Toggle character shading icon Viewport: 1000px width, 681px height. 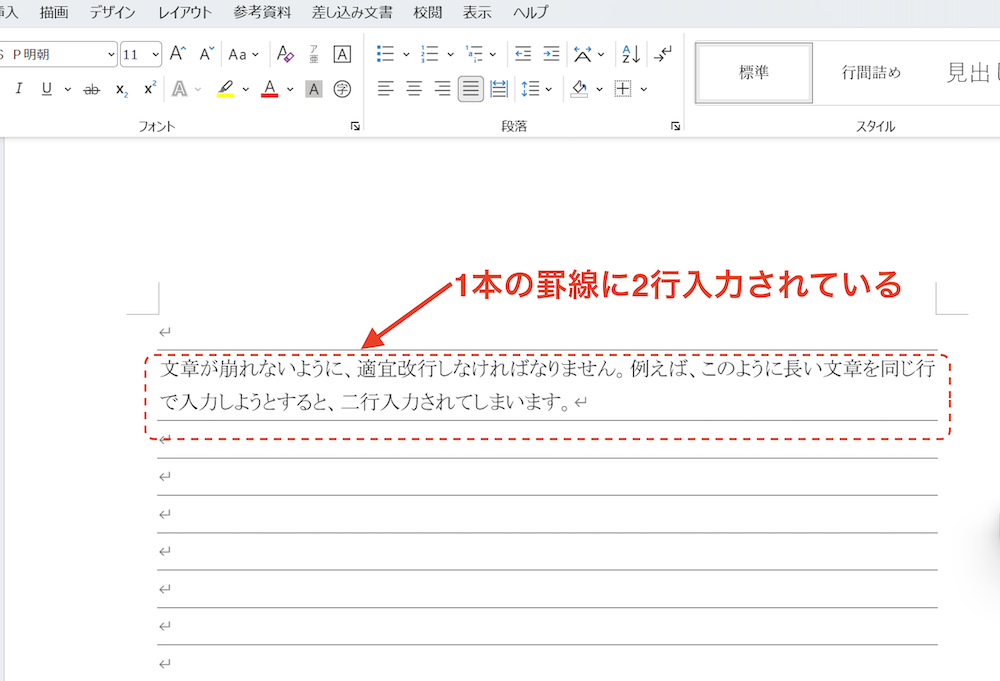tap(314, 89)
